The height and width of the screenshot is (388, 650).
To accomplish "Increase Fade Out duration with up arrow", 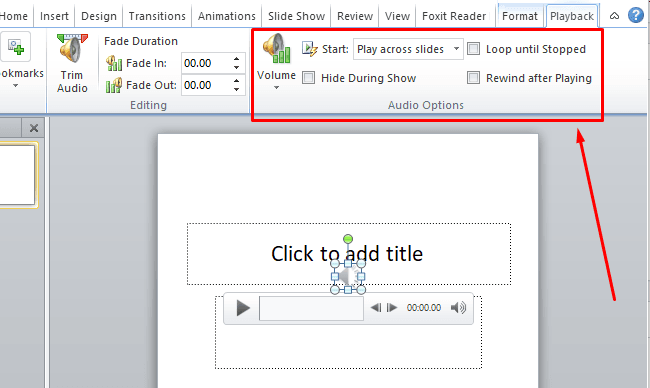I will tap(236, 80).
